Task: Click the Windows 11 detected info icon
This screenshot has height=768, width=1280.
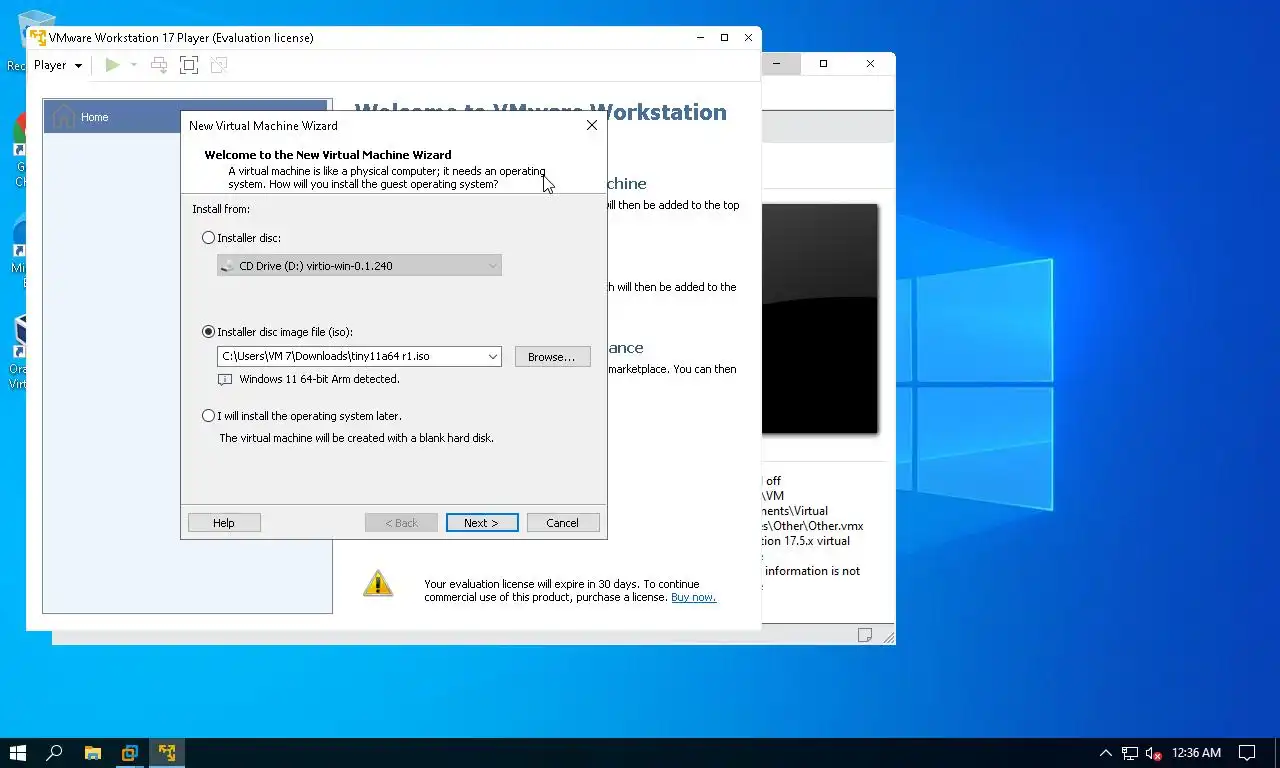Action: (225, 380)
